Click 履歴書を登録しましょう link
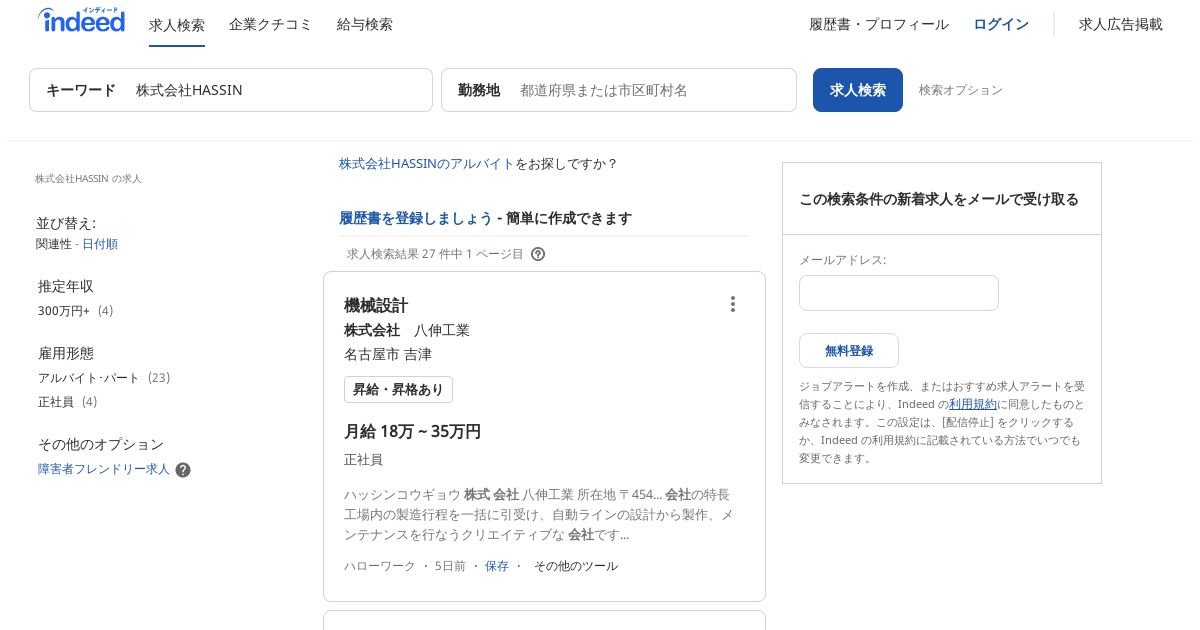The width and height of the screenshot is (1200, 630). (416, 218)
